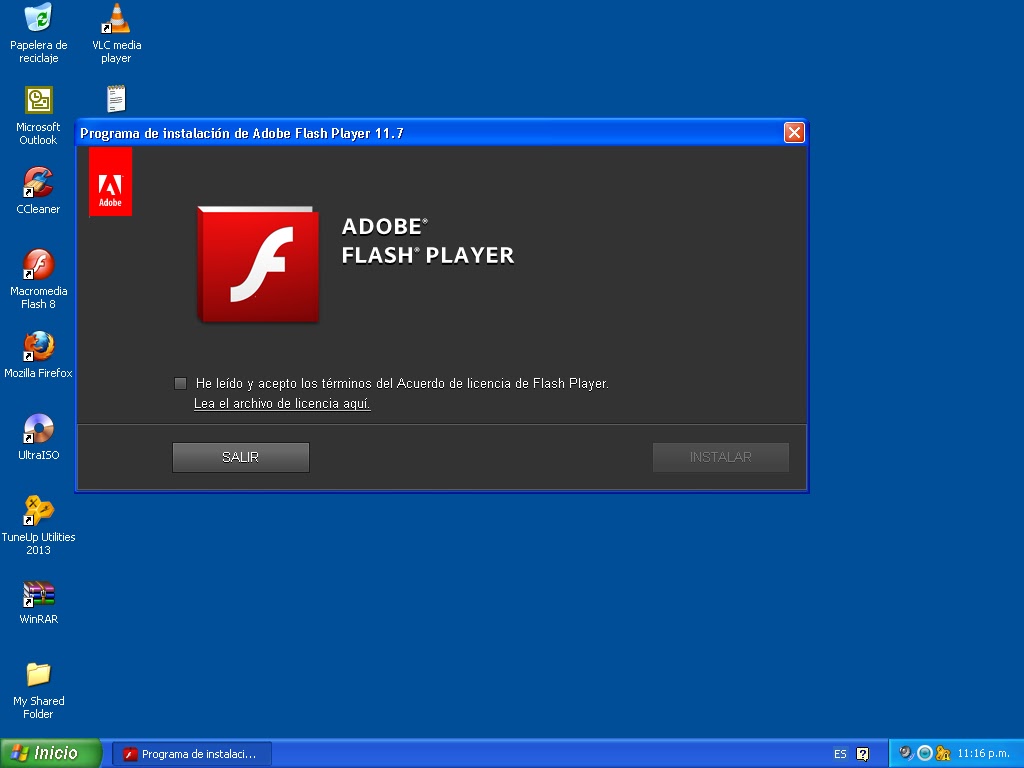Click the 11:16 p.m. clock

coord(984,754)
